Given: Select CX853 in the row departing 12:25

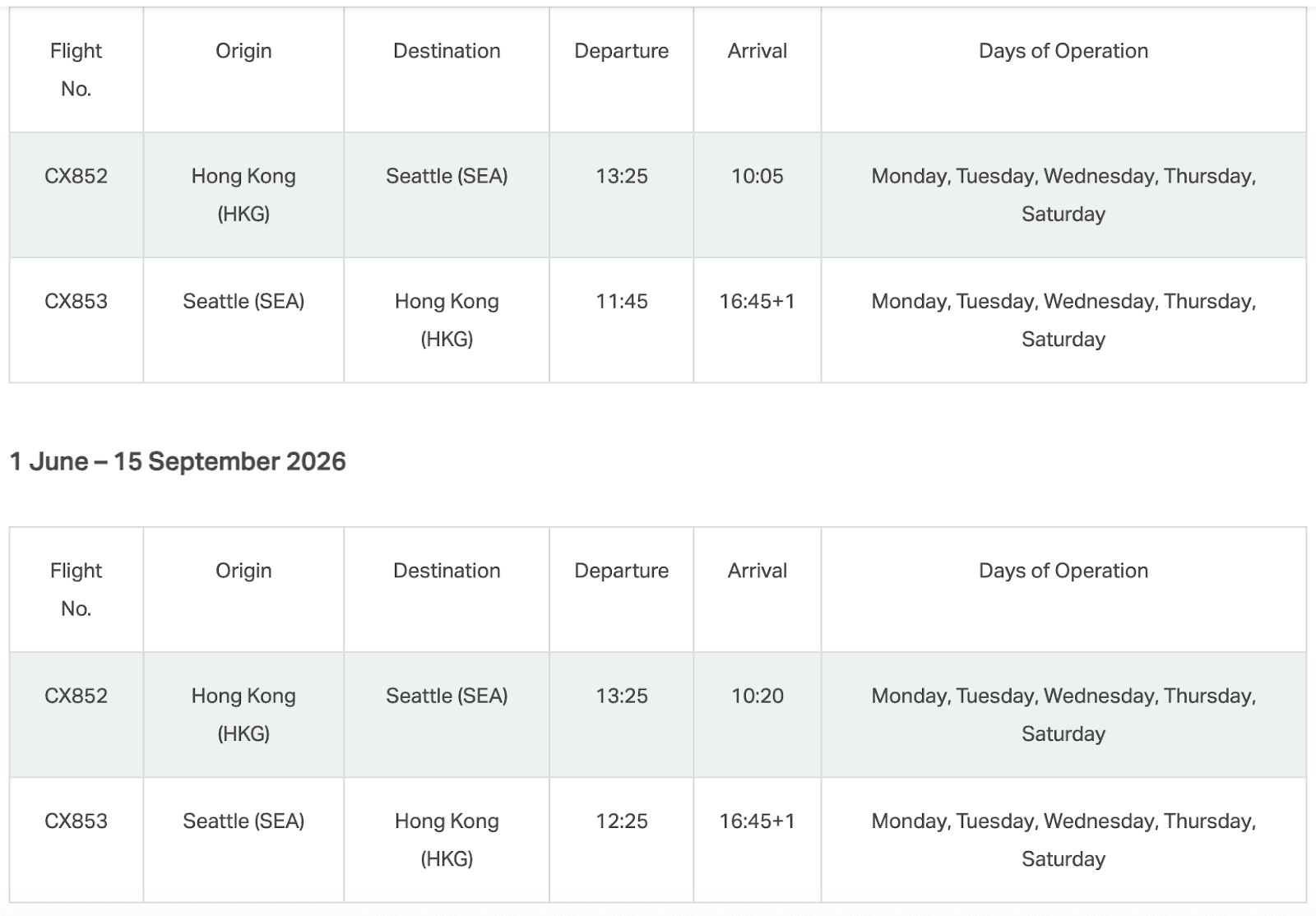Looking at the screenshot, I should coord(76,821).
